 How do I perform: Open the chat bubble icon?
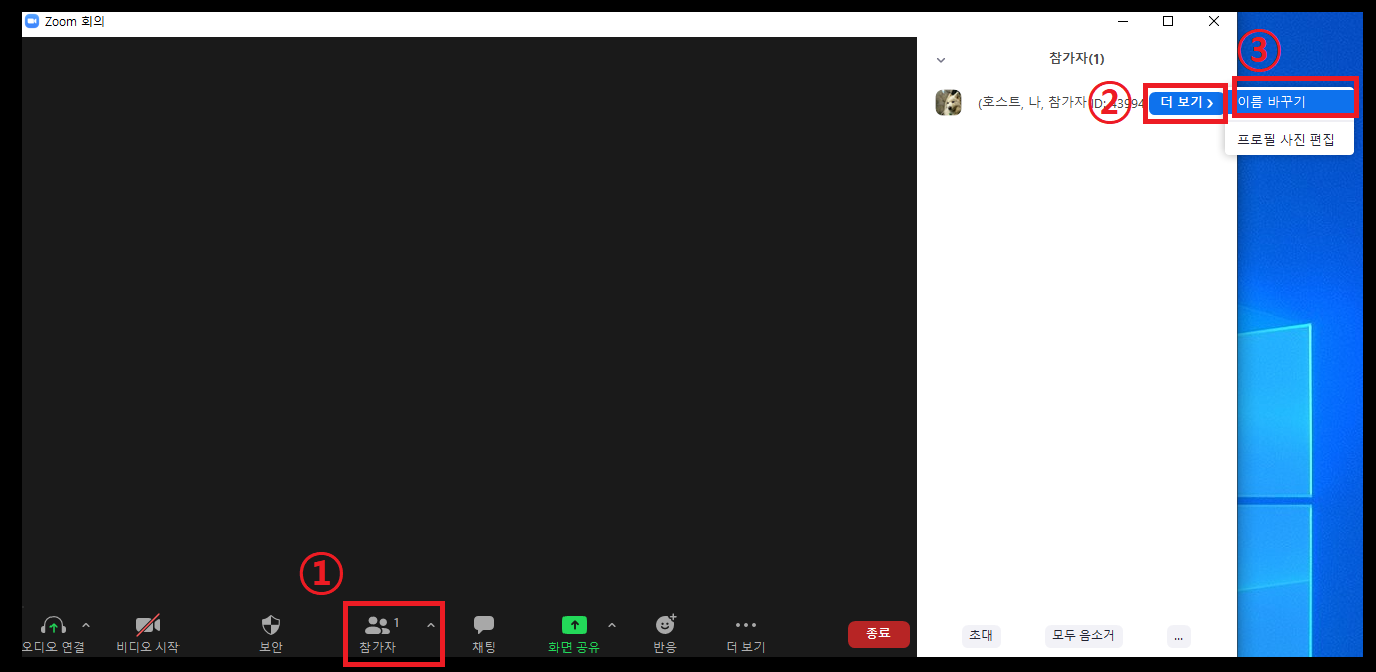click(484, 625)
